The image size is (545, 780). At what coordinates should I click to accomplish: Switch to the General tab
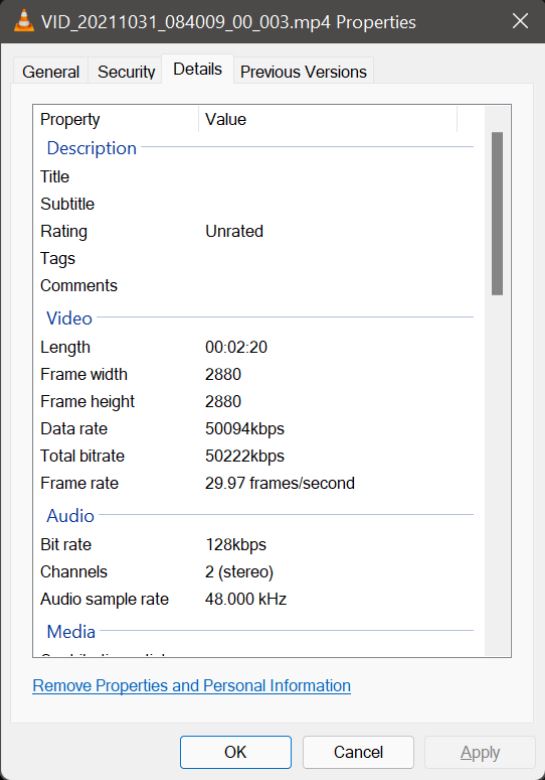point(51,72)
